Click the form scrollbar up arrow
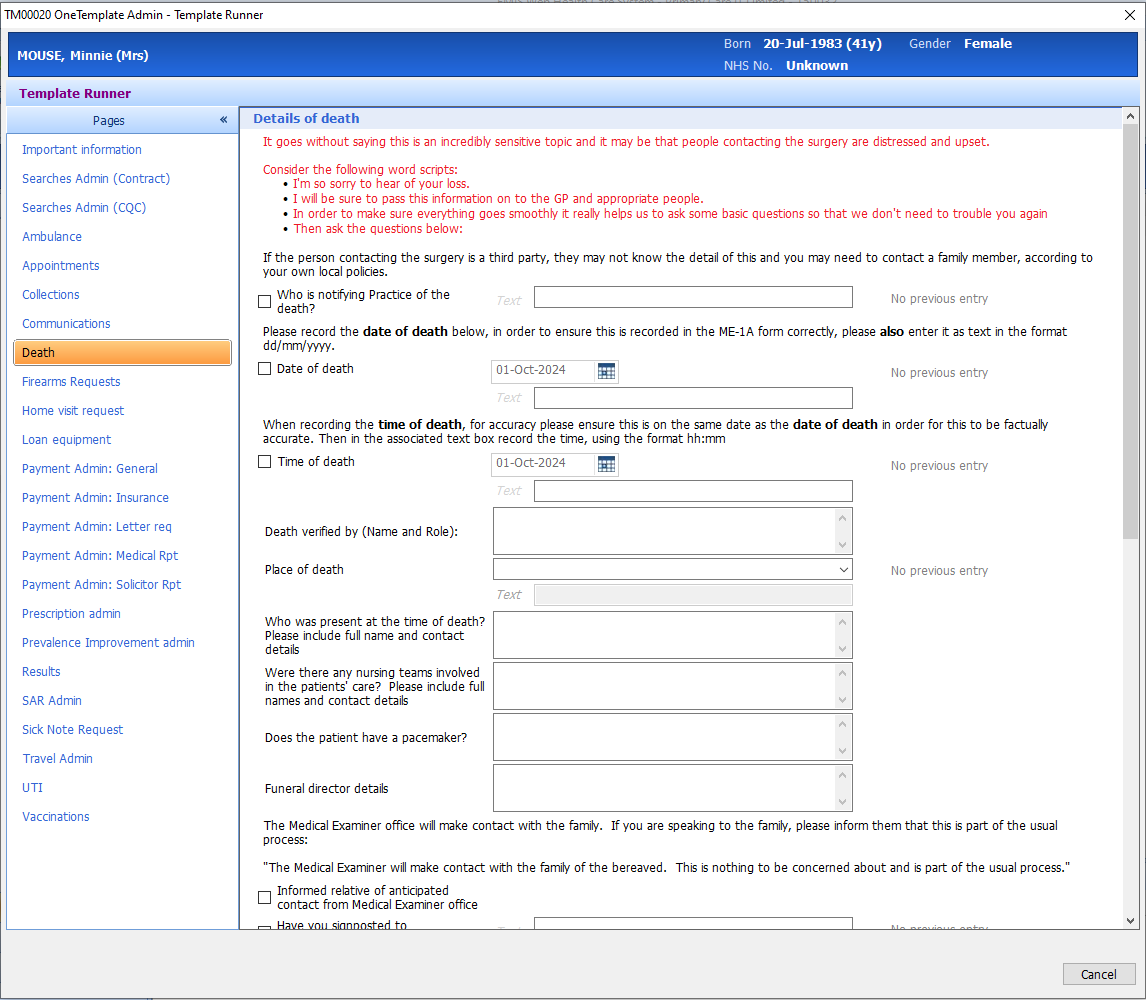Screen dimensions: 1146x1000 click(1131, 115)
